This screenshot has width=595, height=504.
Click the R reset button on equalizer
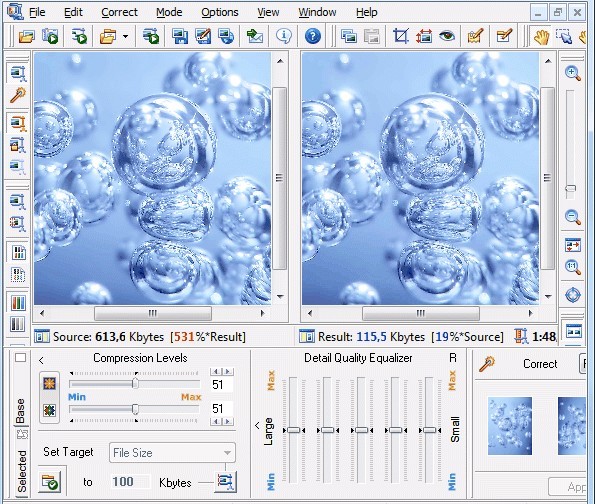tap(453, 358)
